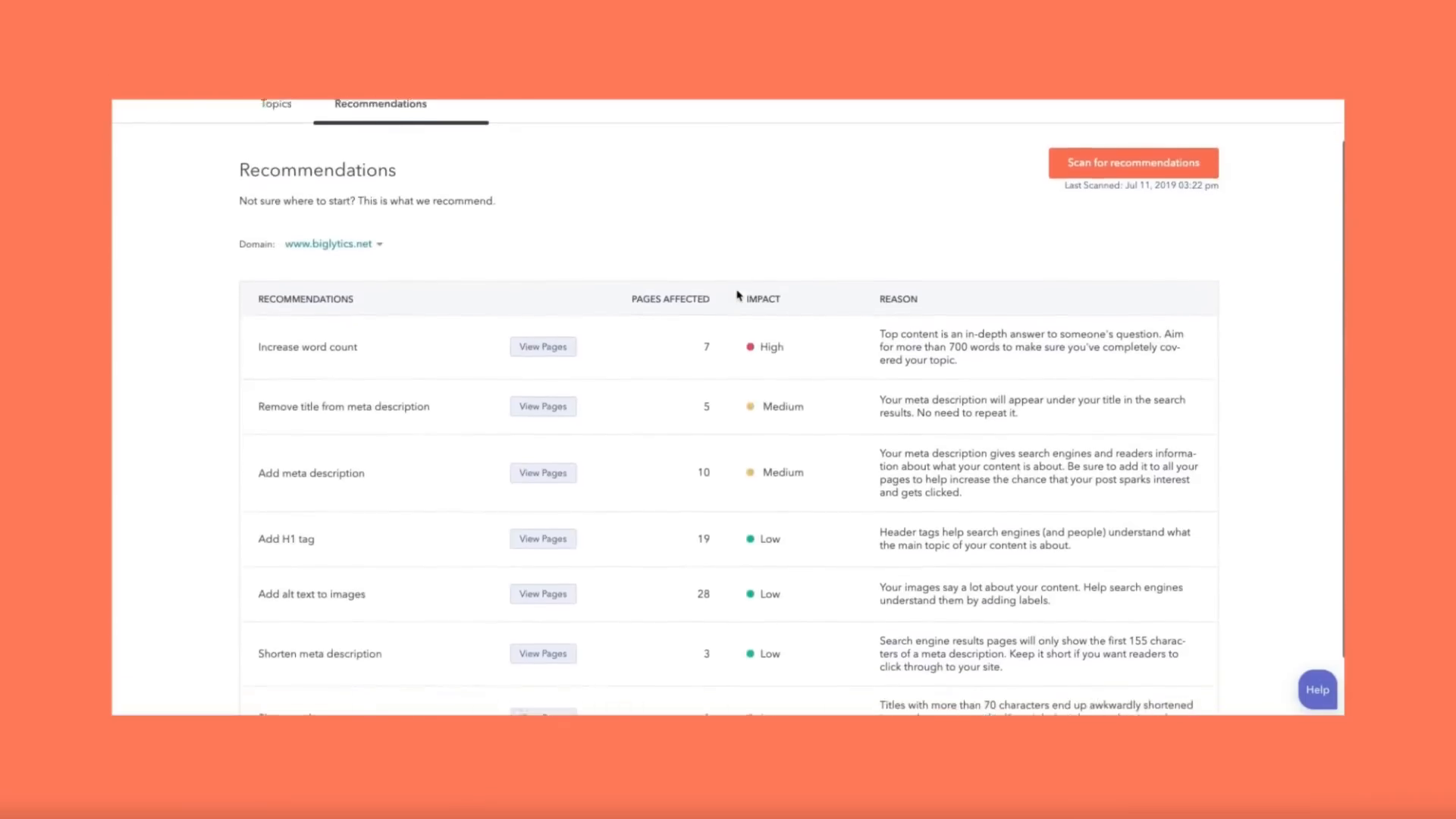Select the Recommendations tab

[x=380, y=104]
